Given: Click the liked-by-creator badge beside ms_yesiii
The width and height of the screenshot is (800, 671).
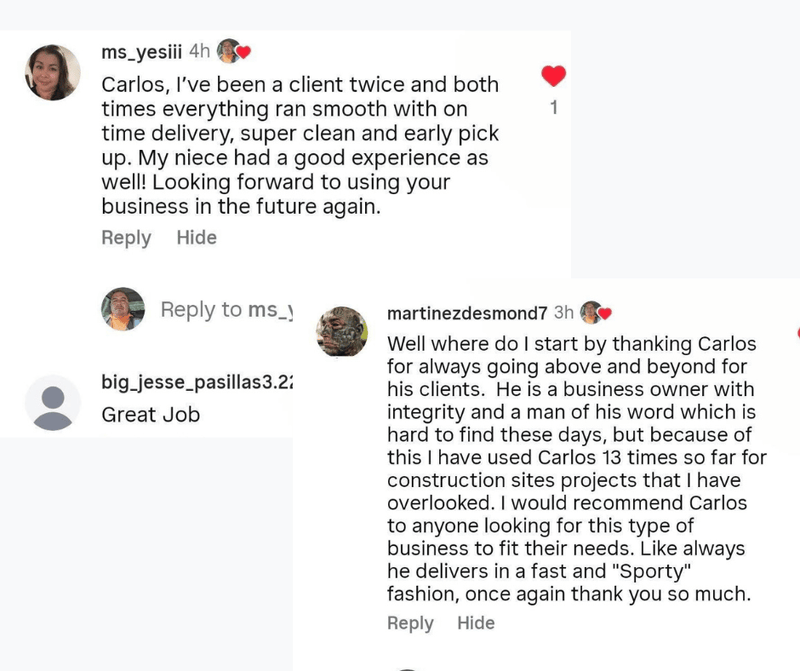Looking at the screenshot, I should [x=233, y=51].
